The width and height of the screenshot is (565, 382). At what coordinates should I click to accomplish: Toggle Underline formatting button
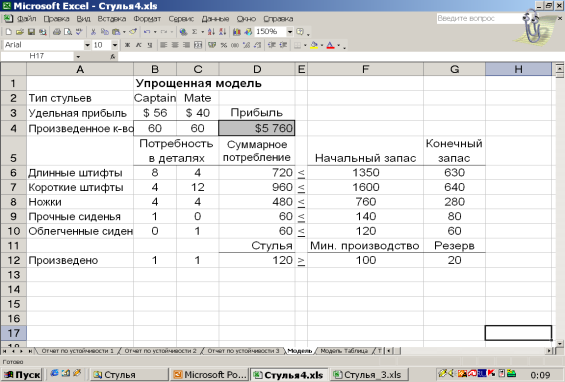[150, 45]
